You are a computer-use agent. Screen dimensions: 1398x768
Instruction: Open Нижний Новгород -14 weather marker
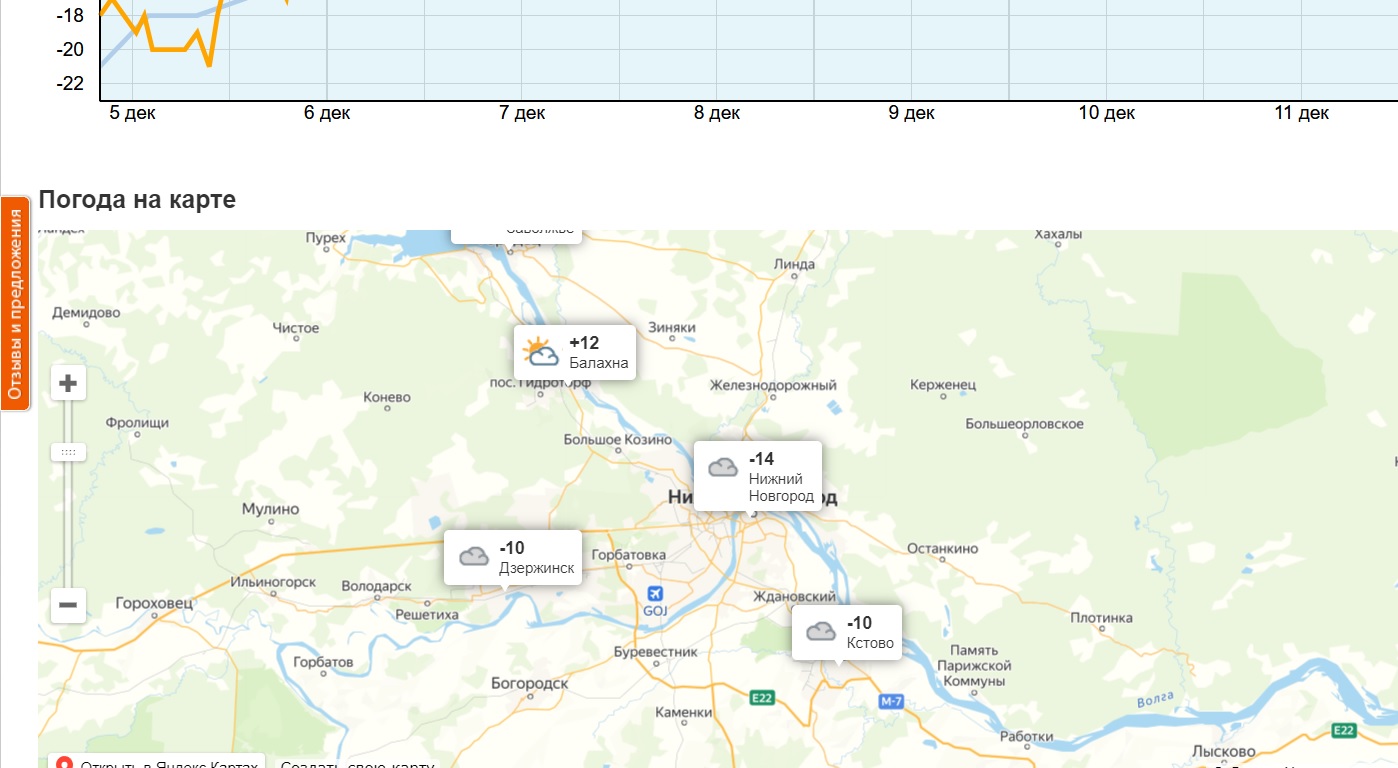pos(758,476)
